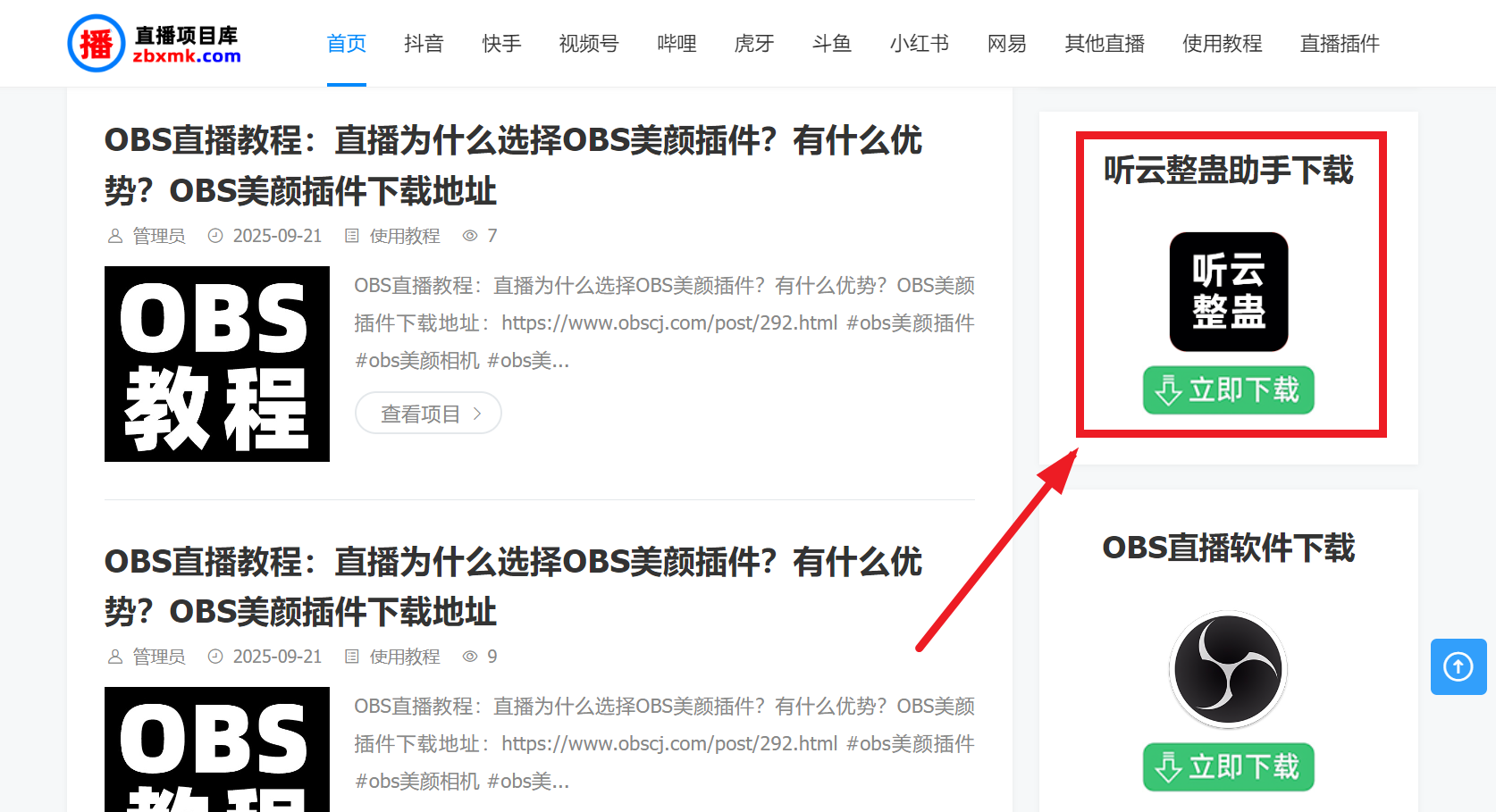Image resolution: width=1496 pixels, height=812 pixels.
Task: Open the 直播插件 menu item
Action: coord(1339,42)
